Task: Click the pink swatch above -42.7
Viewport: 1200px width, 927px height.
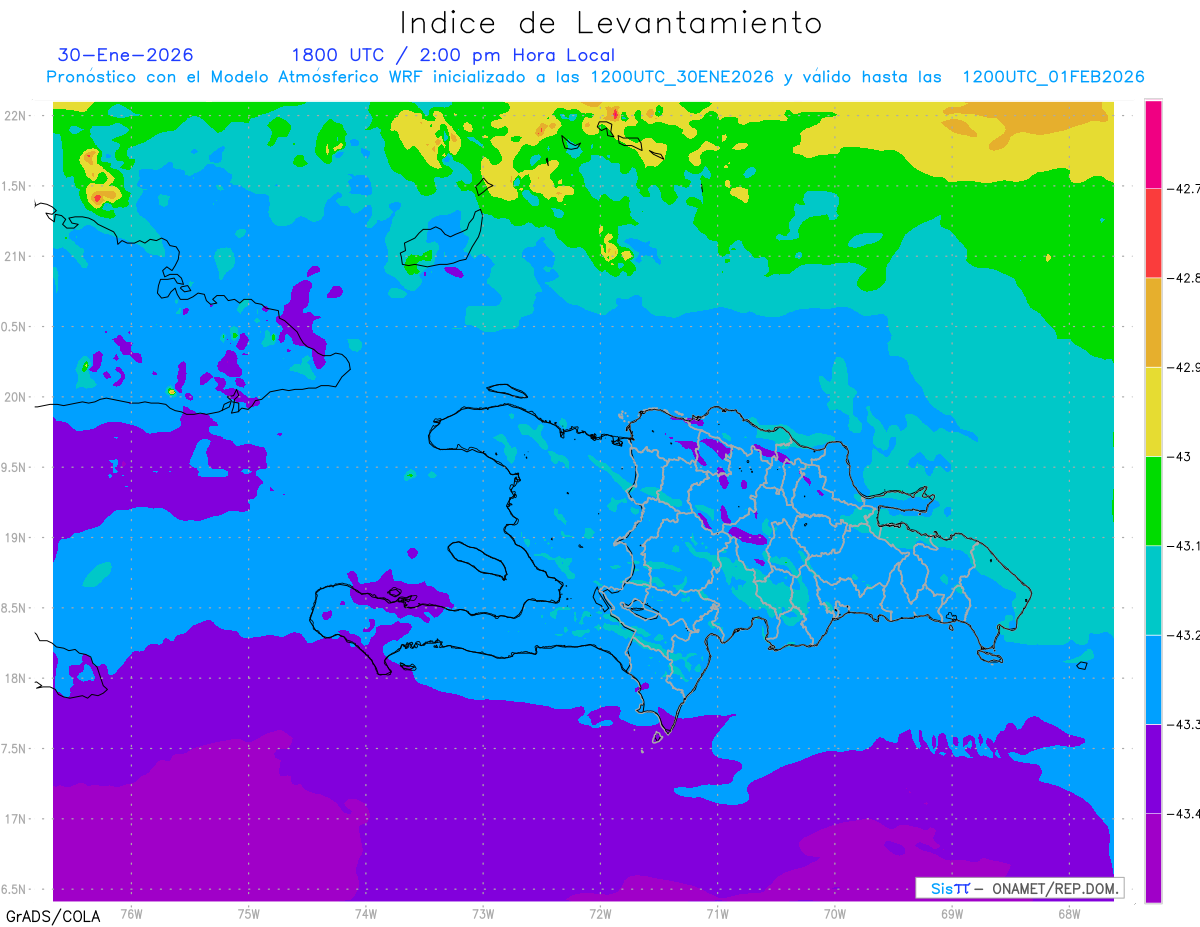Action: click(1153, 143)
